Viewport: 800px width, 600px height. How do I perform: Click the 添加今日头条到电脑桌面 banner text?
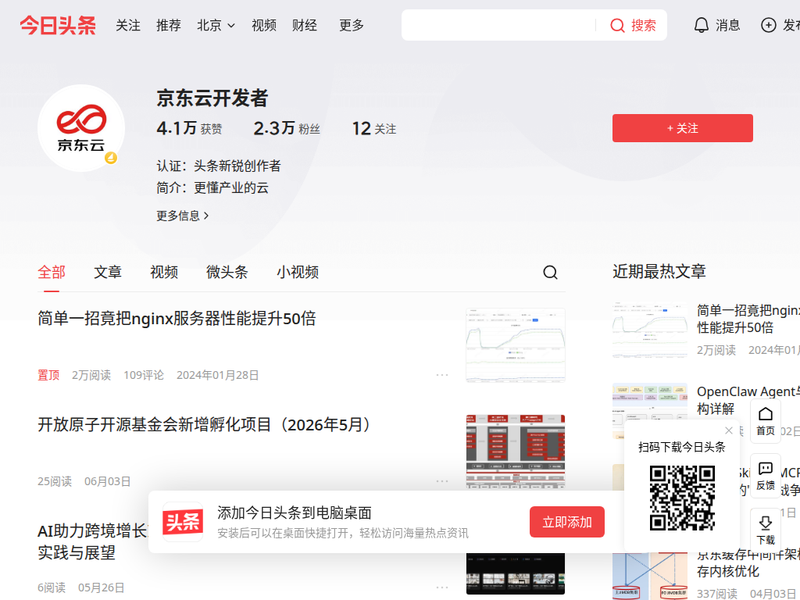294,513
